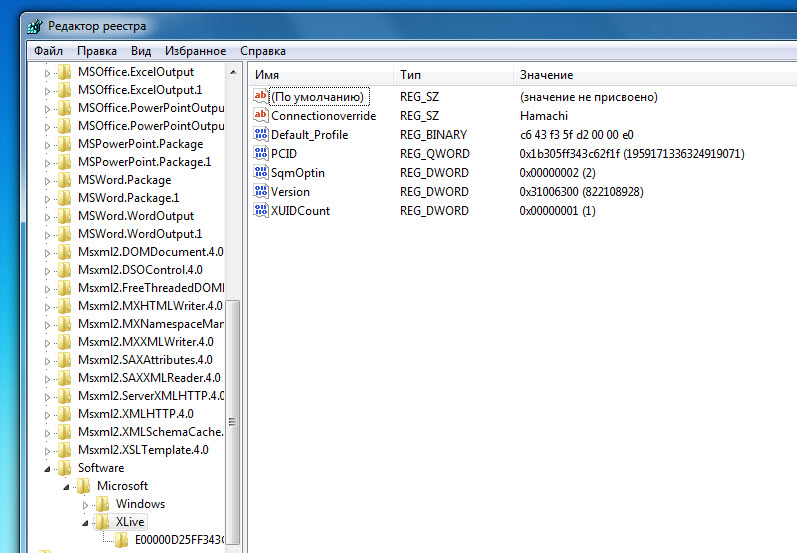Expand the MSWord.Package.1 key
797x553 pixels.
[47, 199]
